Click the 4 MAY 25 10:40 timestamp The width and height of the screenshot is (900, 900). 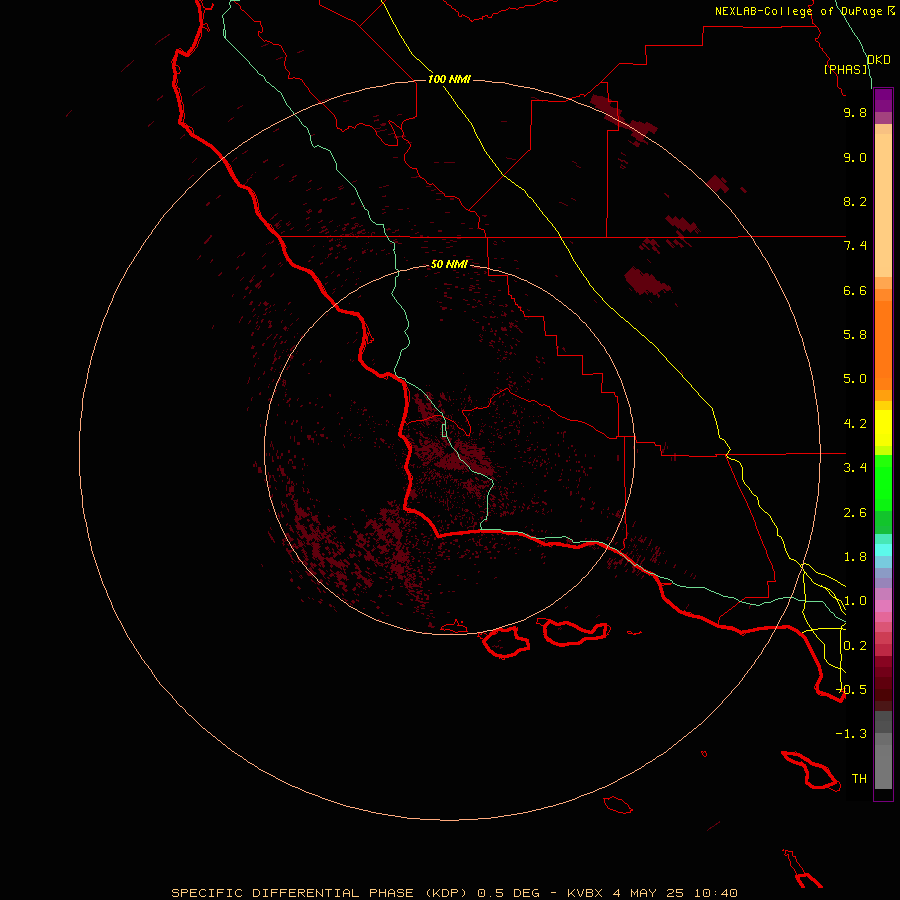[675, 893]
